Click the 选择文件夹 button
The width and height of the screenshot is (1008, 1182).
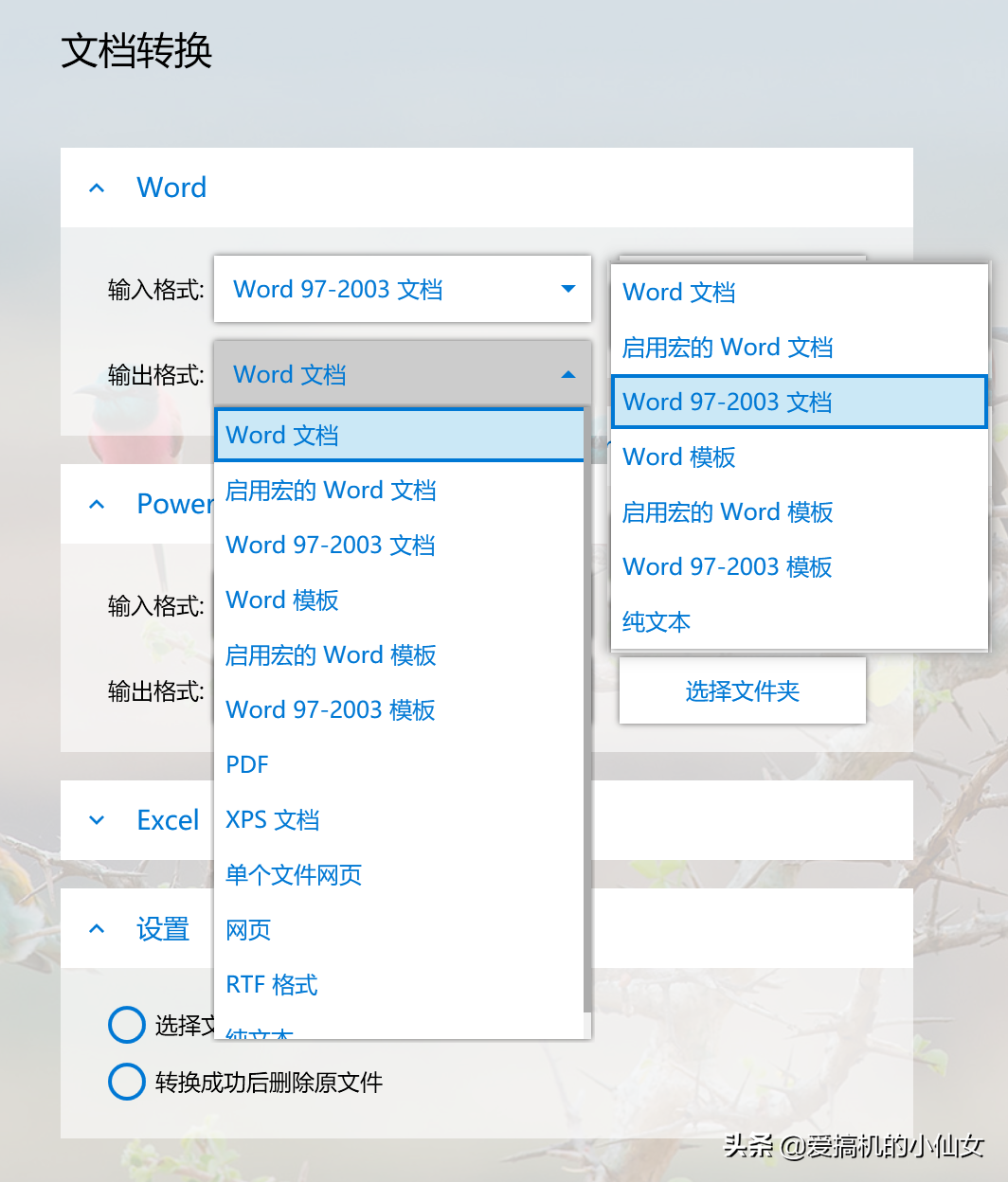point(743,690)
